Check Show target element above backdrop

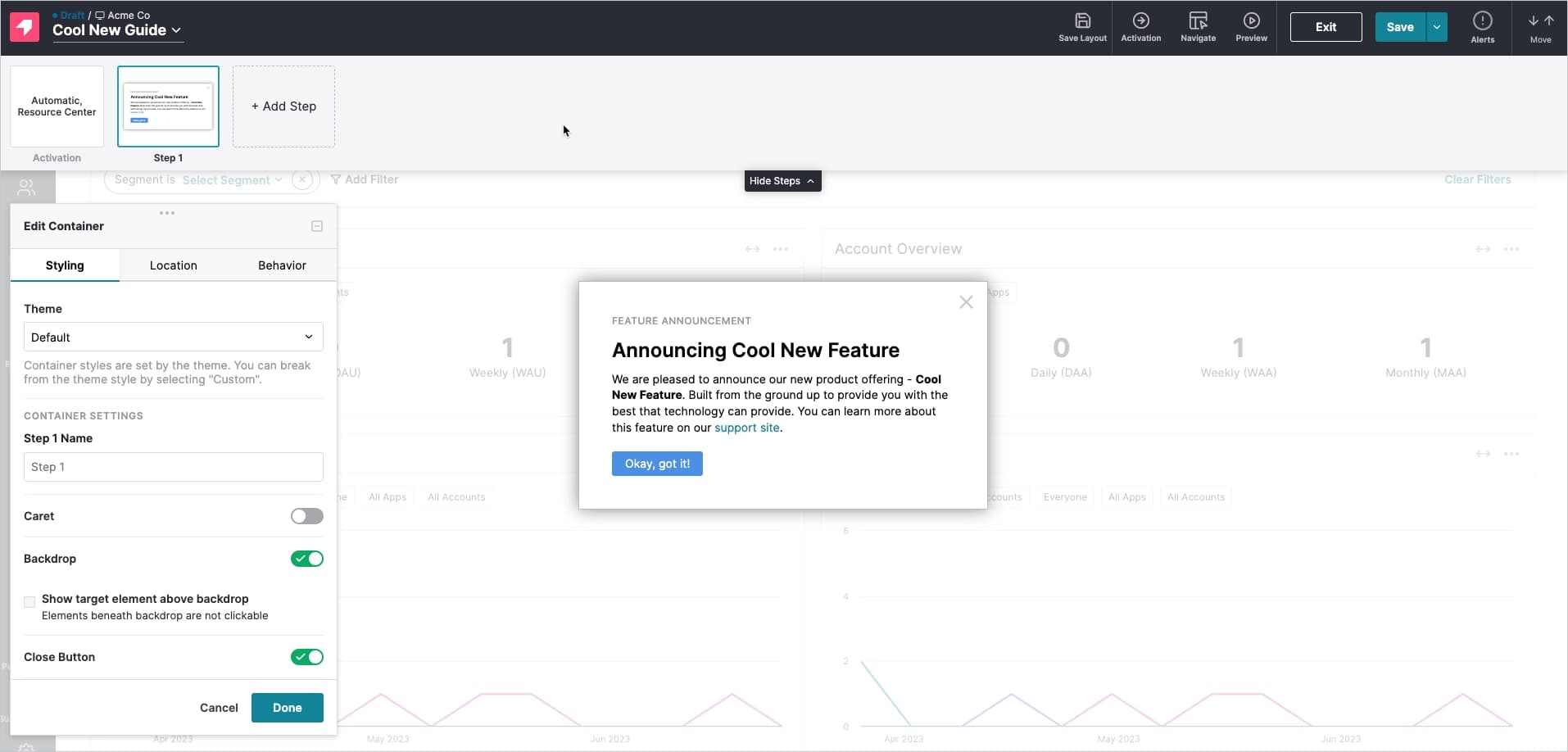pos(29,602)
